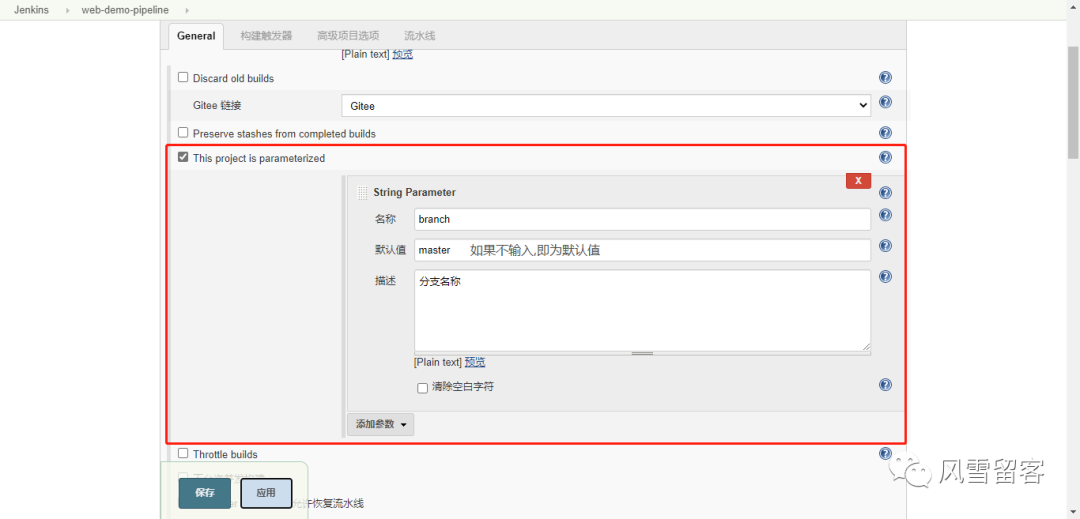Open the Gitee 链接 dropdown
Screen dimensions: 1080x519
pyautogui.click(x=606, y=105)
